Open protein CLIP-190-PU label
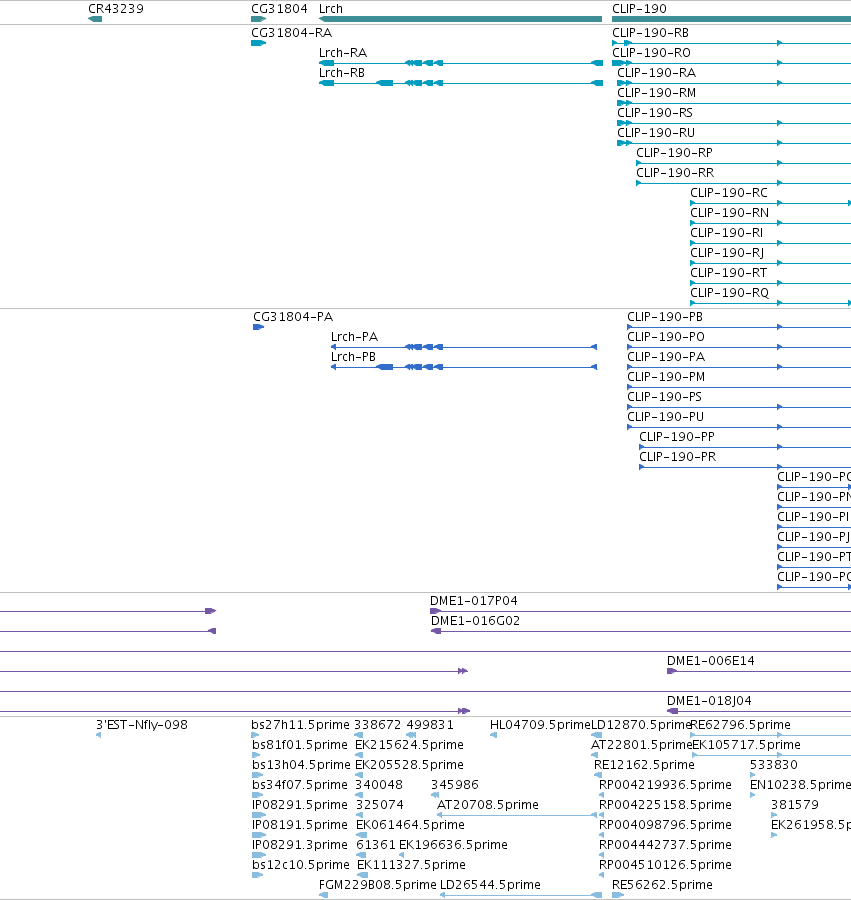This screenshot has height=900, width=851. coord(666,417)
